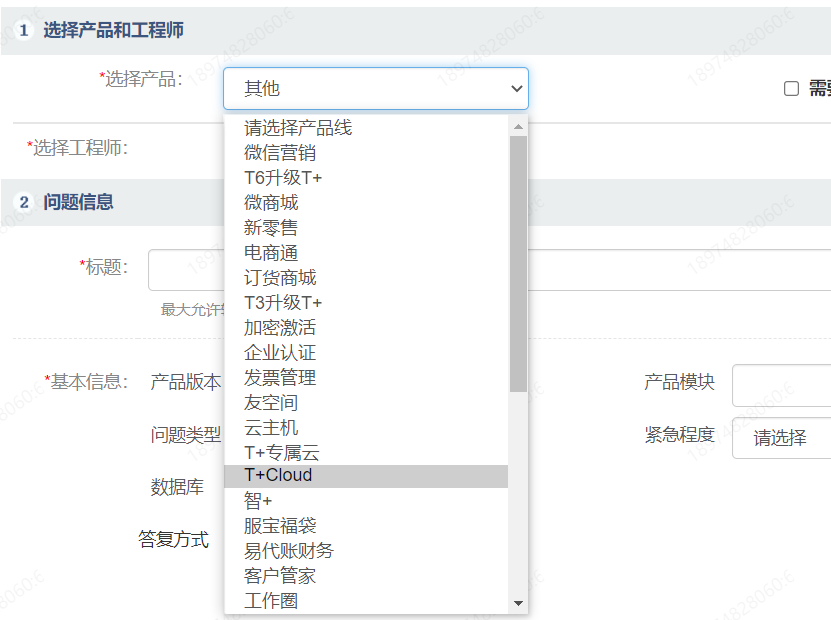Pick 智+ from product list
The image size is (831, 620).
pyautogui.click(x=366, y=500)
